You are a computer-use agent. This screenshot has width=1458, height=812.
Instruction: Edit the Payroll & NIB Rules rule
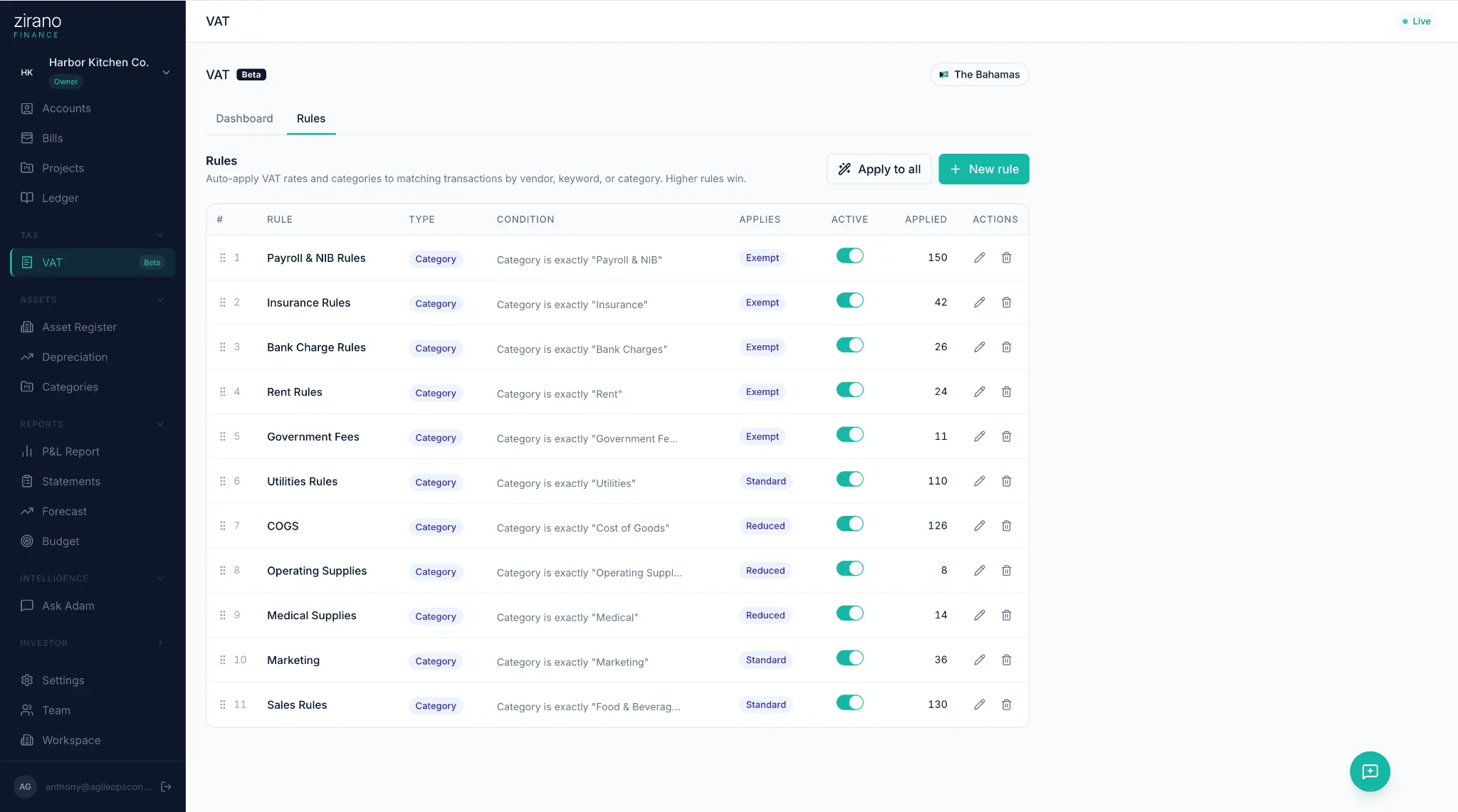pos(980,258)
